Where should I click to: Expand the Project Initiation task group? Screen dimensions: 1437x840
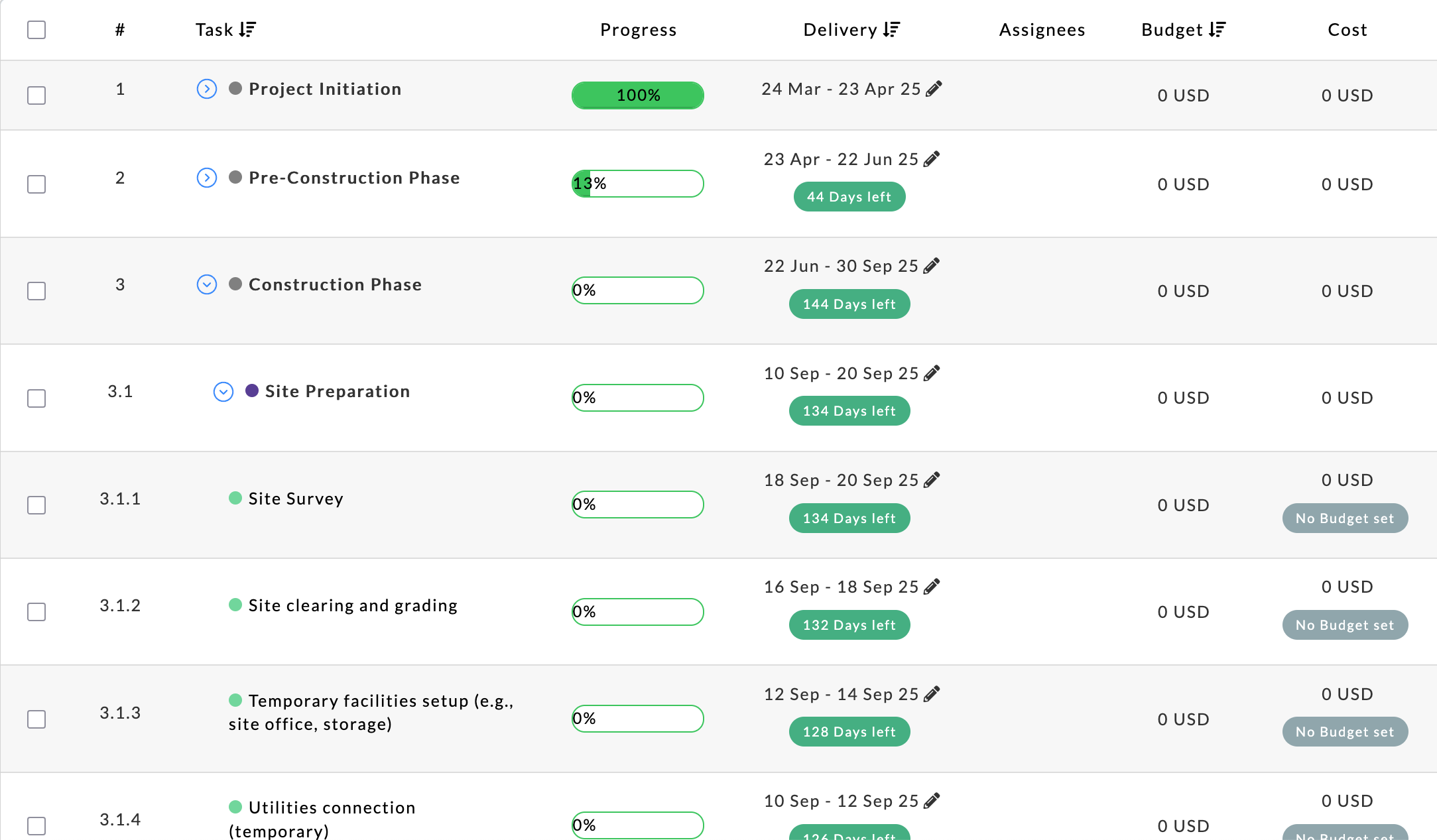(207, 89)
